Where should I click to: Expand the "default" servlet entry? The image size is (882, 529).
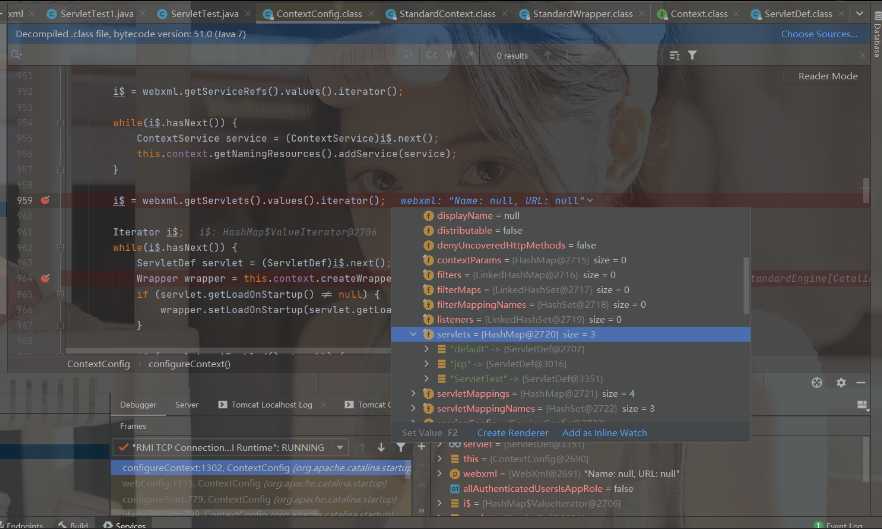[426, 349]
